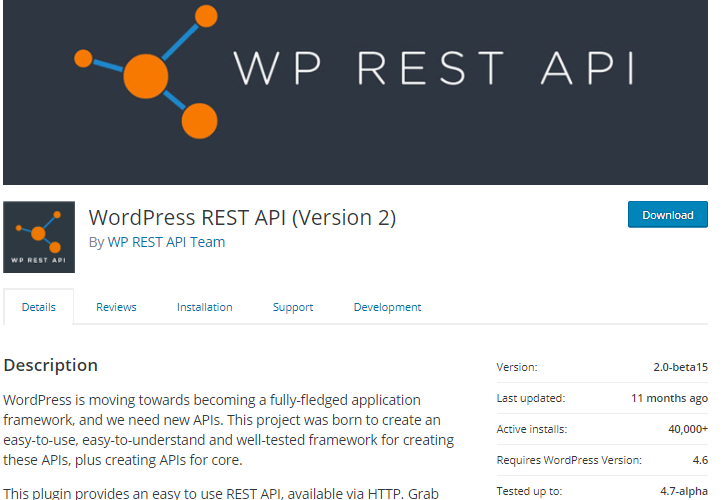
Task: Click the WP REST API banner image
Action: (356, 92)
